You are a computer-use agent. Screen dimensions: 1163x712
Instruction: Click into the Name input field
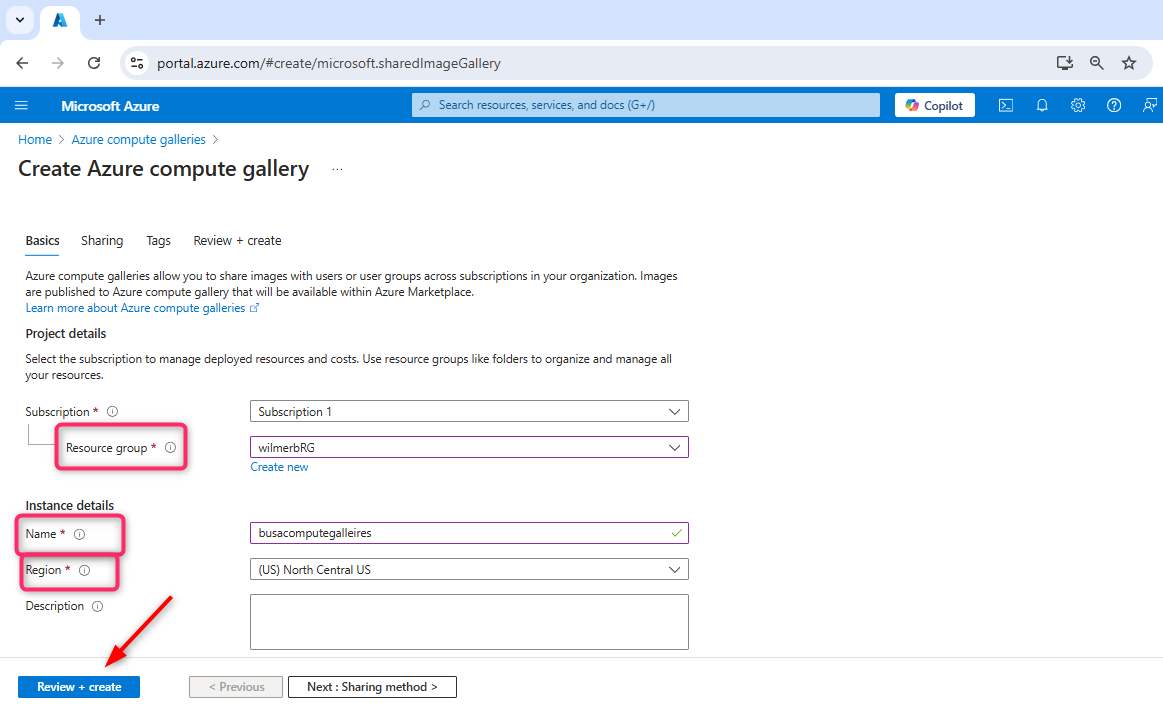click(x=470, y=533)
